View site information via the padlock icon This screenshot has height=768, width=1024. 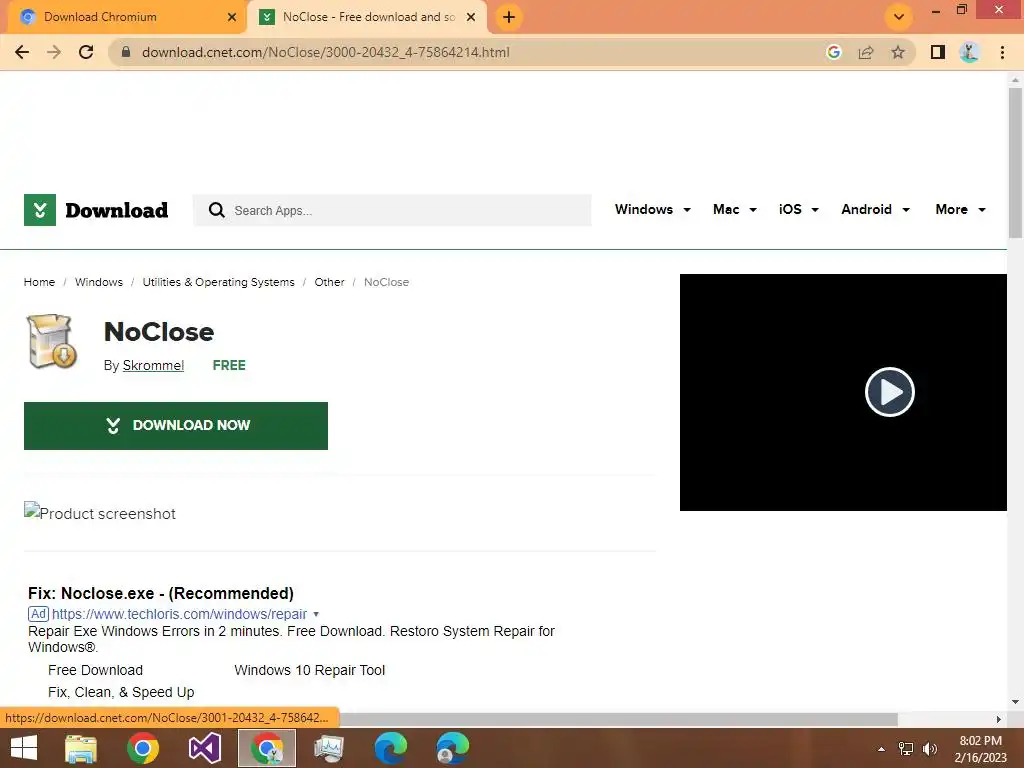126,52
